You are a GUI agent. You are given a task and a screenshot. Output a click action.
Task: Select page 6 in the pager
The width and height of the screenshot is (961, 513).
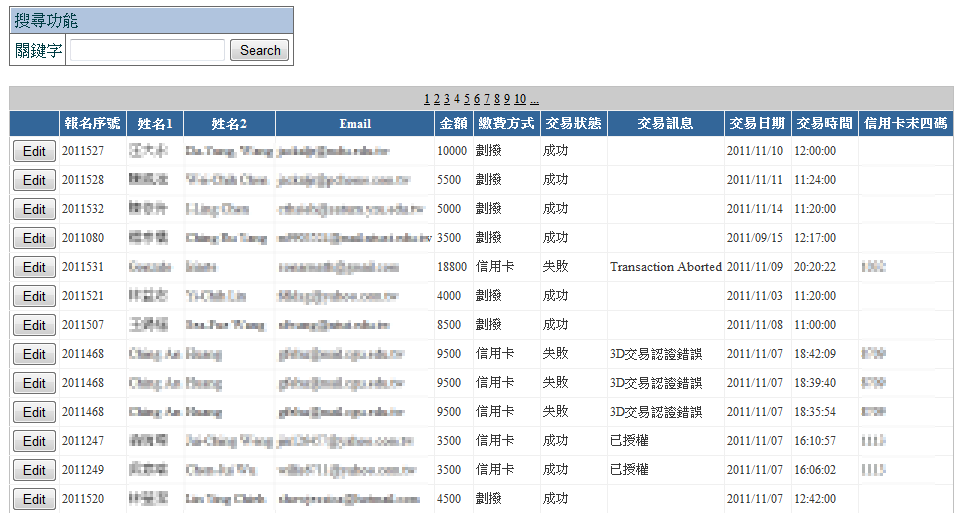coord(477,99)
